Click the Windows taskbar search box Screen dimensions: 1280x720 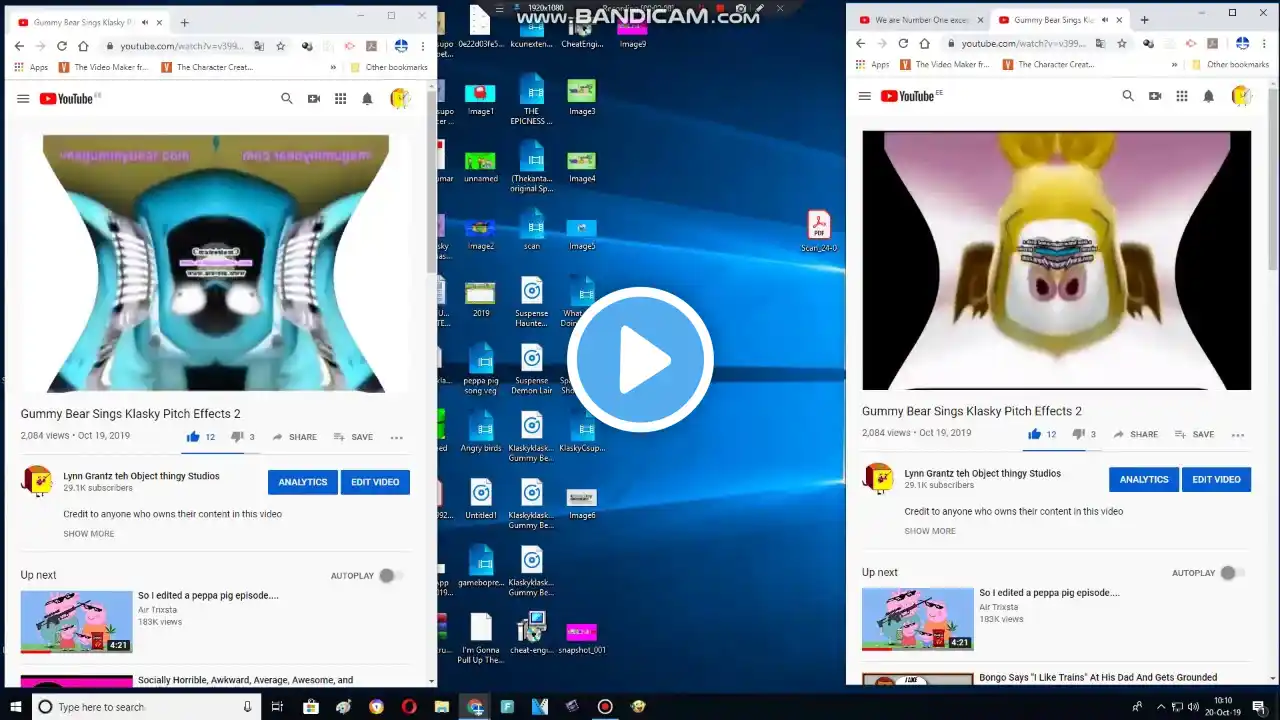(148, 707)
